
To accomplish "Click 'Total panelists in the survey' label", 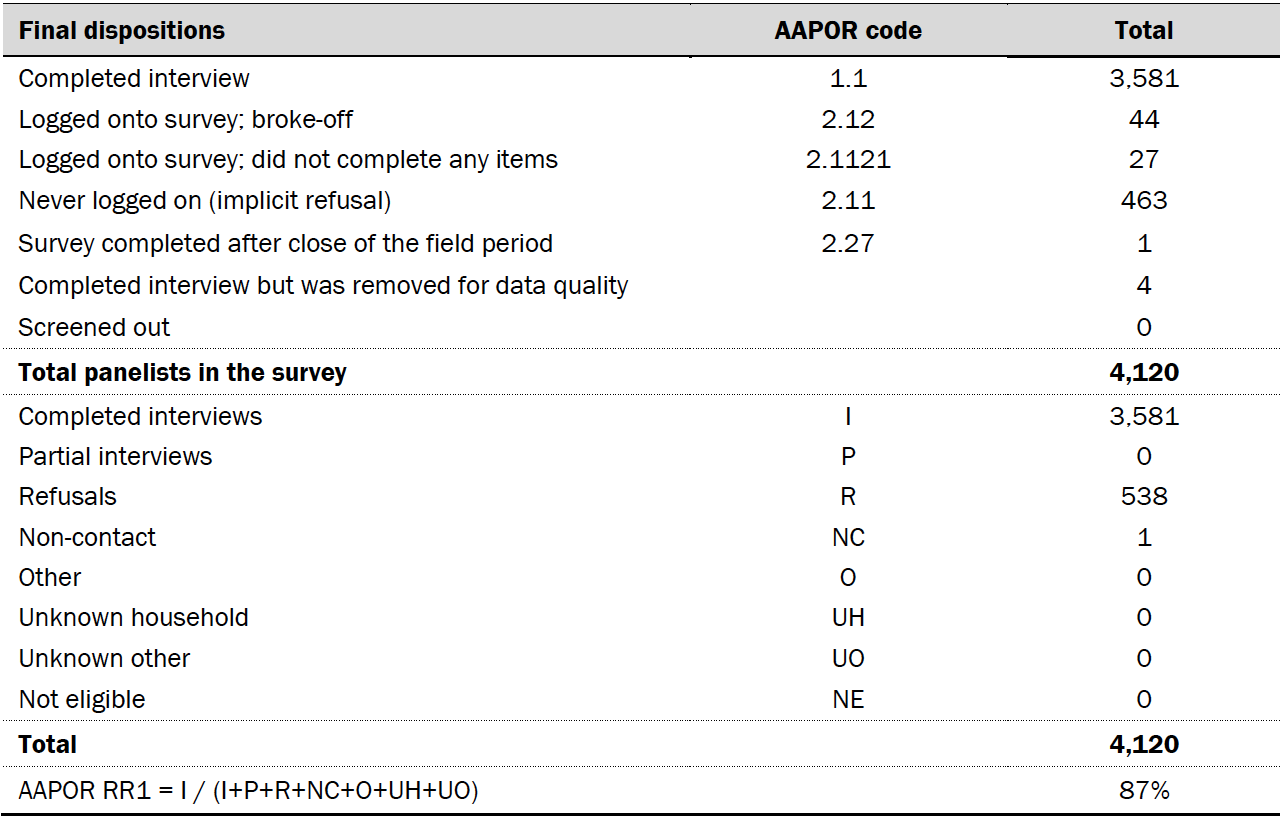I will tap(183, 372).
